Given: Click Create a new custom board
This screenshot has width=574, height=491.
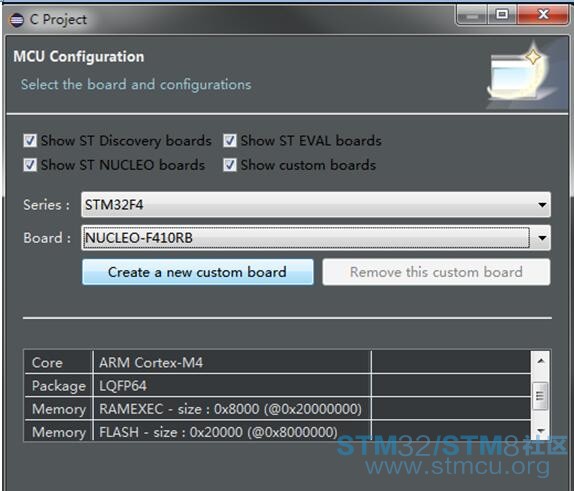Looking at the screenshot, I should (198, 272).
